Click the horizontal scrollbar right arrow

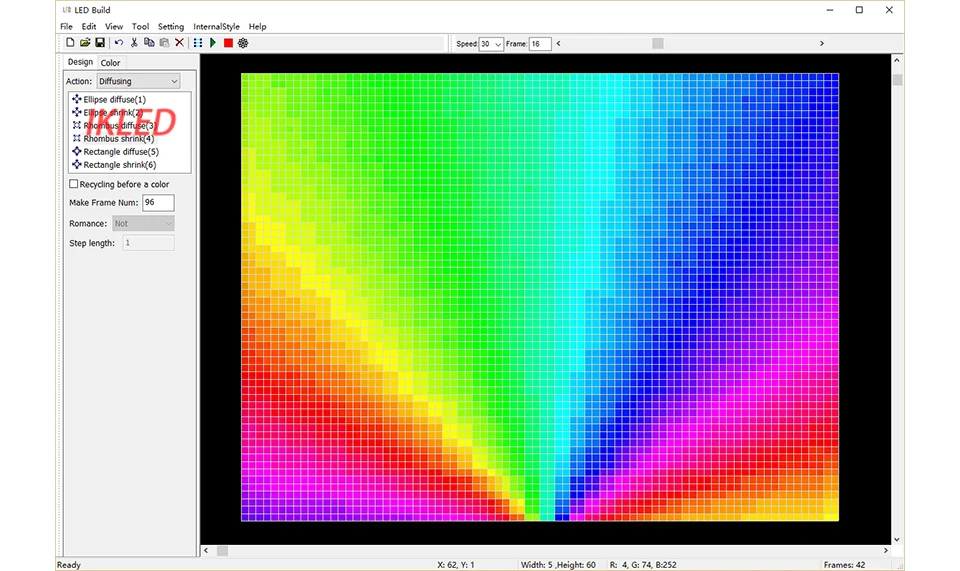[885, 551]
